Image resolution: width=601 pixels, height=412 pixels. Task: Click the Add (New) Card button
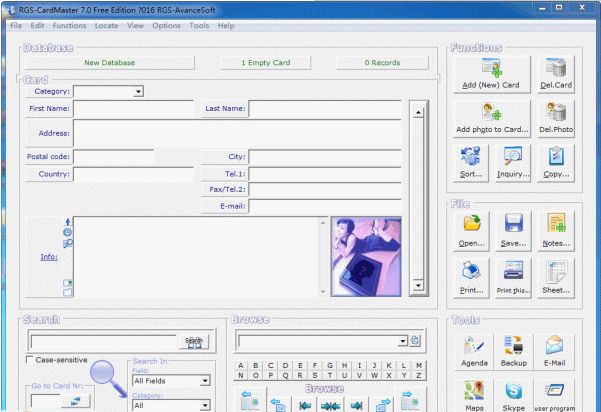(490, 74)
